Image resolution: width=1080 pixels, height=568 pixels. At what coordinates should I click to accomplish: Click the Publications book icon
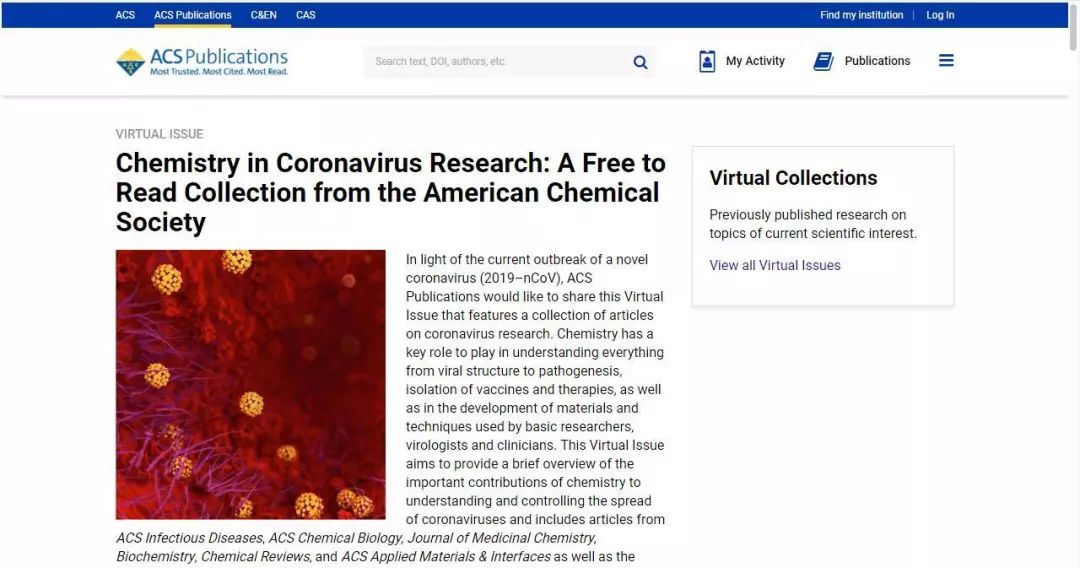[x=823, y=61]
